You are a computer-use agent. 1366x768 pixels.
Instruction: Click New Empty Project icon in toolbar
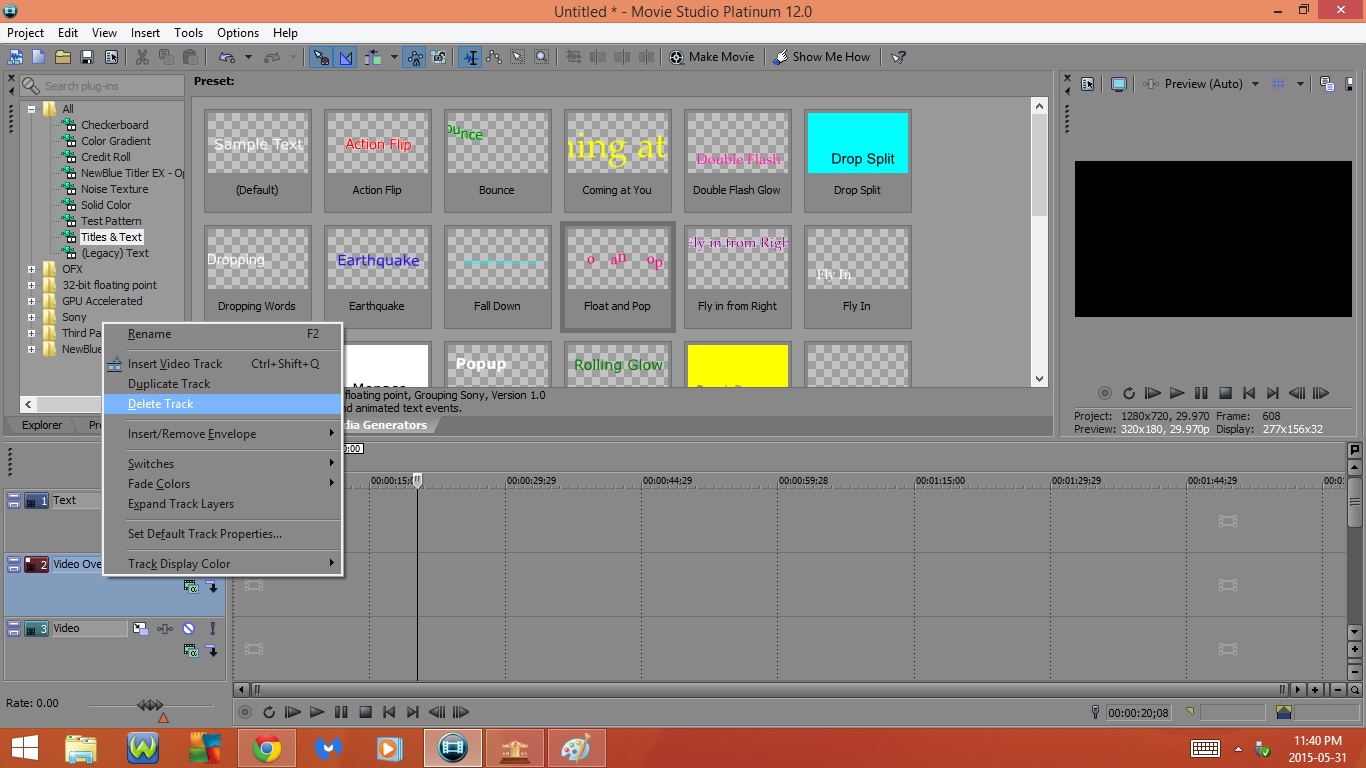click(x=39, y=57)
